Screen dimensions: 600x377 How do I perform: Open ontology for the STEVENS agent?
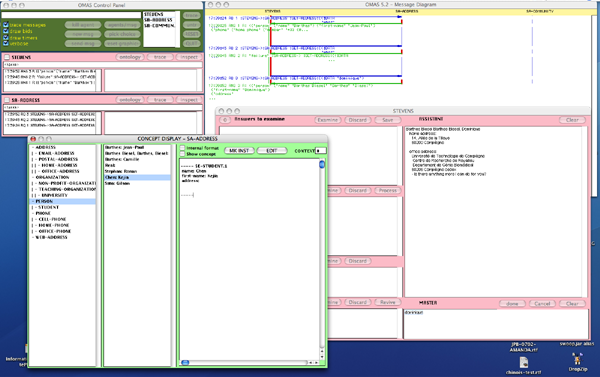[x=130, y=57]
